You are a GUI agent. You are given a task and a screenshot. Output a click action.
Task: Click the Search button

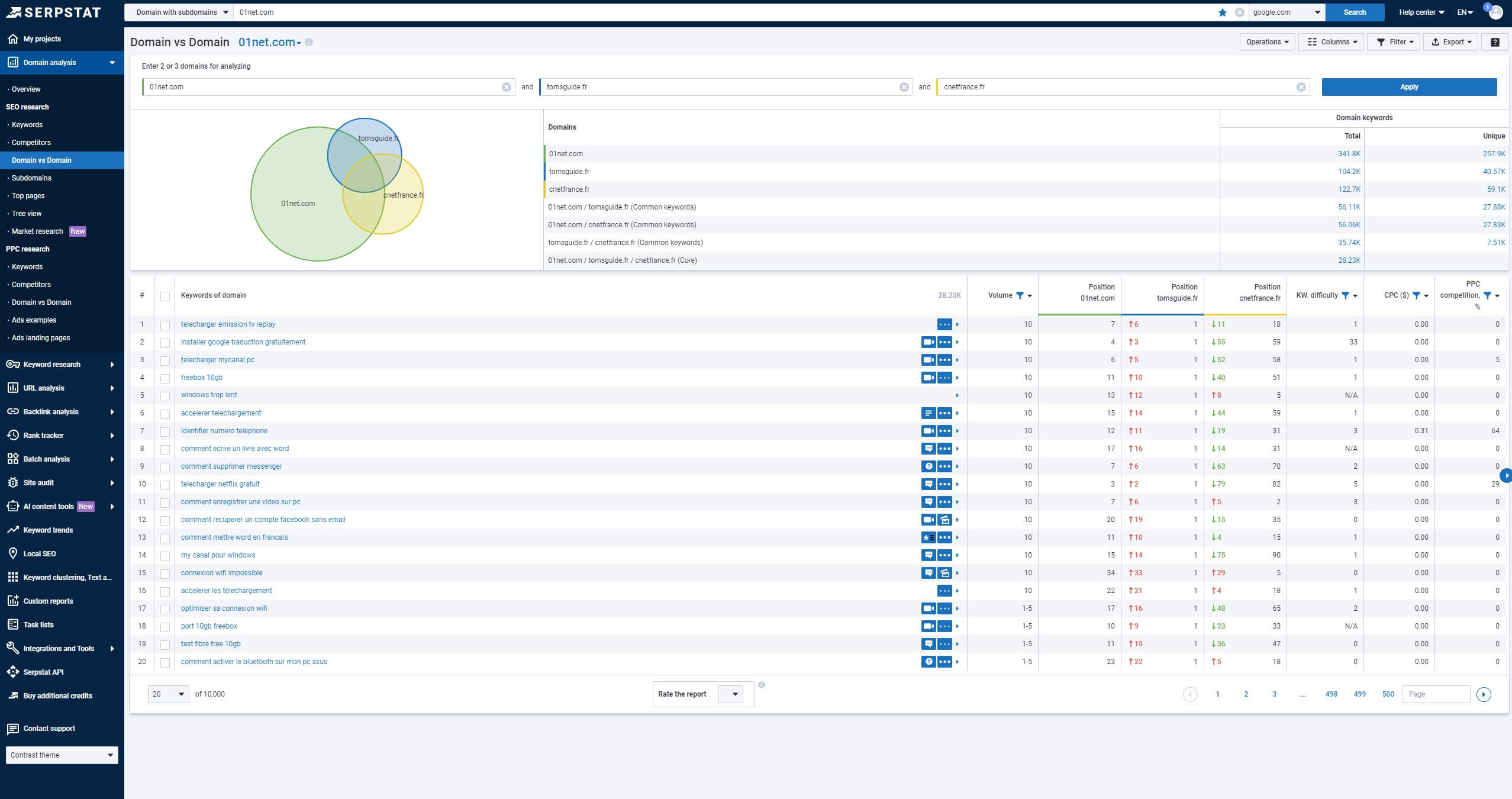click(x=1355, y=12)
